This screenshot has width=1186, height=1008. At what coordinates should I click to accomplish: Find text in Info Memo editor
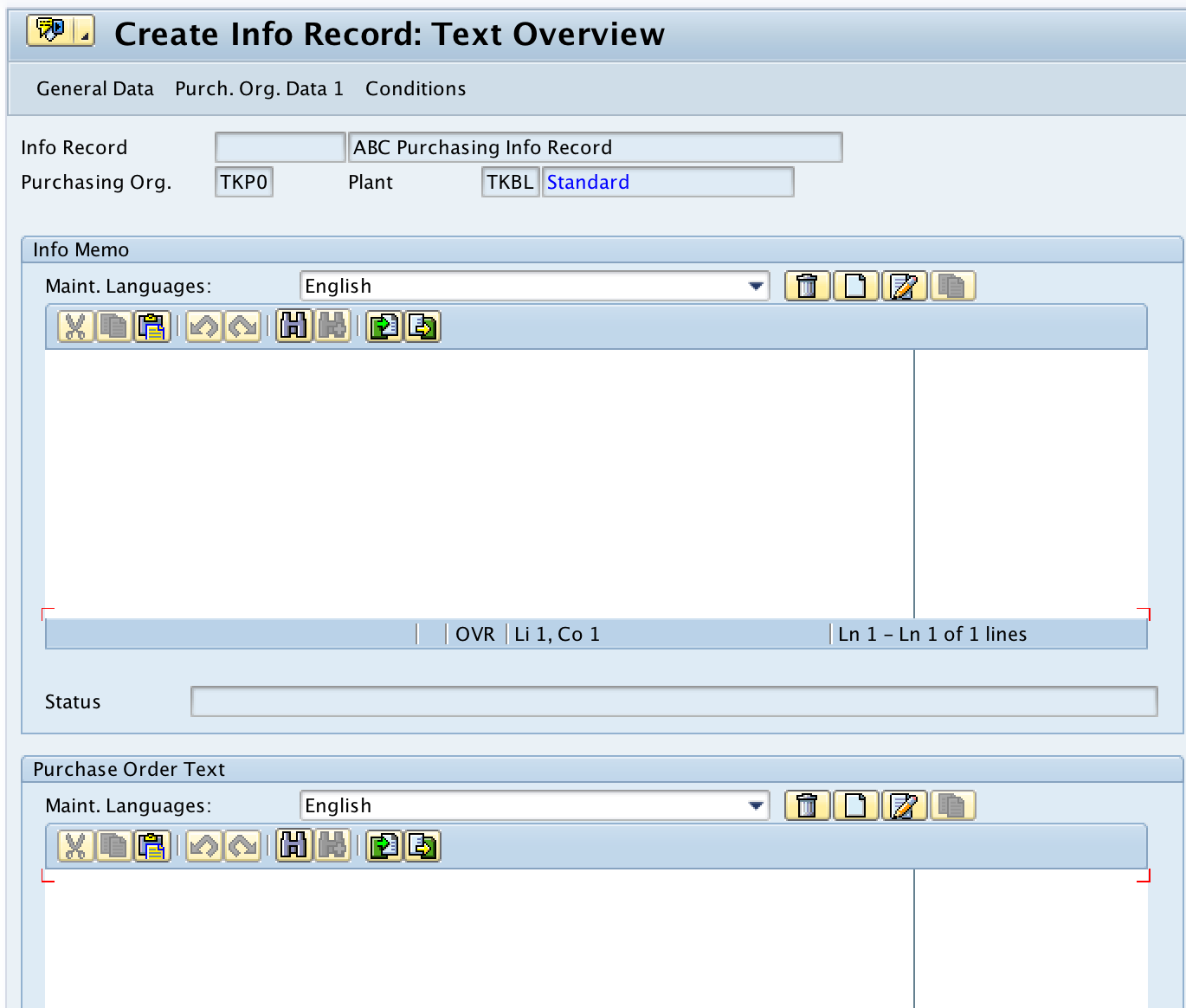[294, 326]
